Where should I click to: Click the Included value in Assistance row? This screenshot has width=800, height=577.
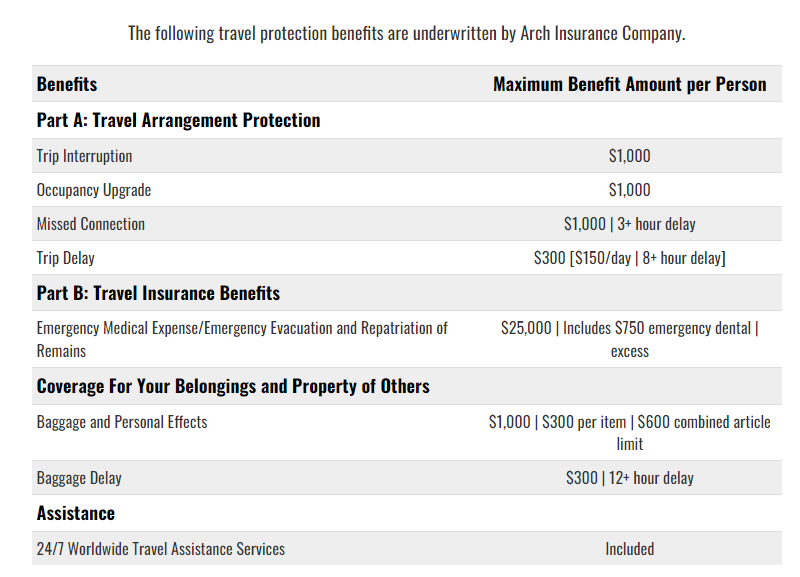point(630,549)
